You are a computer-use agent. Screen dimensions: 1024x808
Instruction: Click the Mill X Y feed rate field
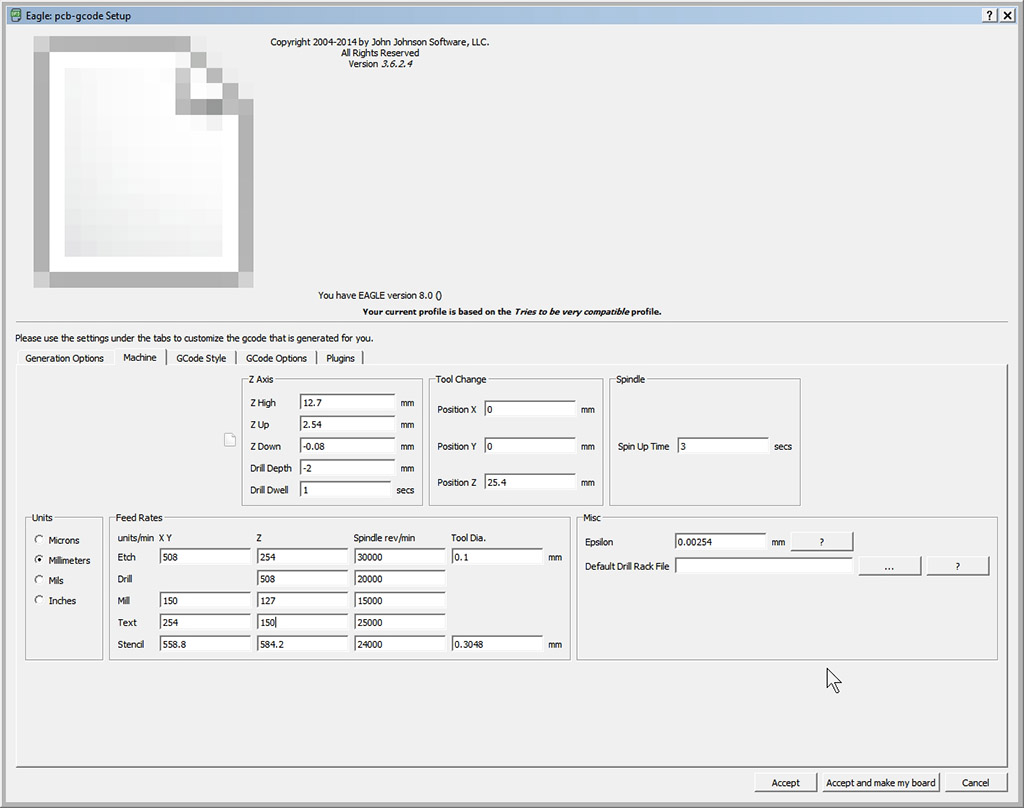(205, 600)
